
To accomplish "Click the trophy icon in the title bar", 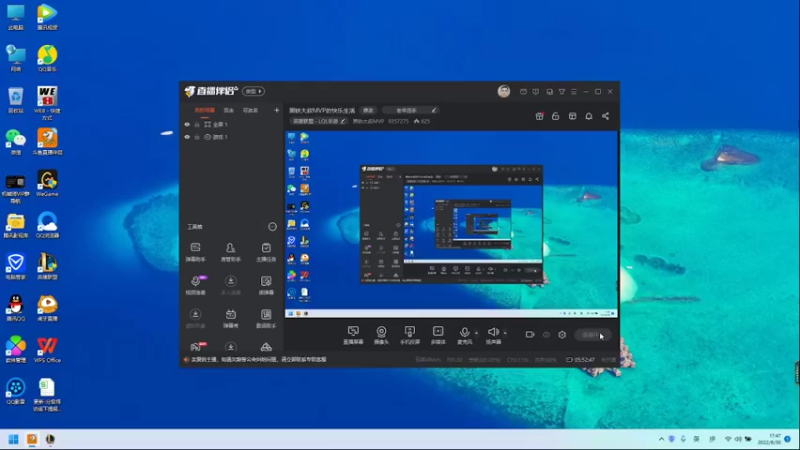I will tap(562, 92).
